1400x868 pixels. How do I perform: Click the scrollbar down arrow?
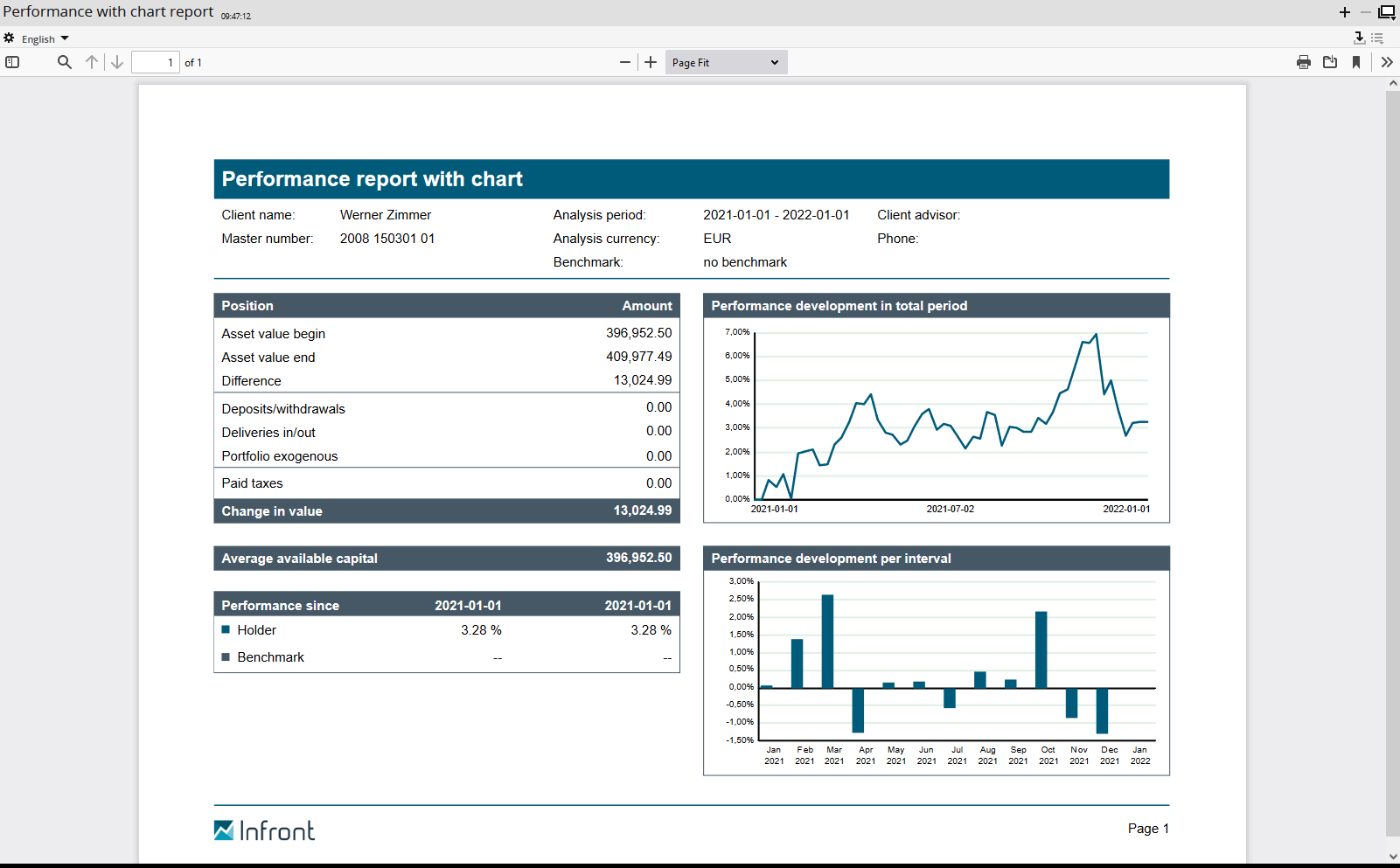(x=1392, y=857)
